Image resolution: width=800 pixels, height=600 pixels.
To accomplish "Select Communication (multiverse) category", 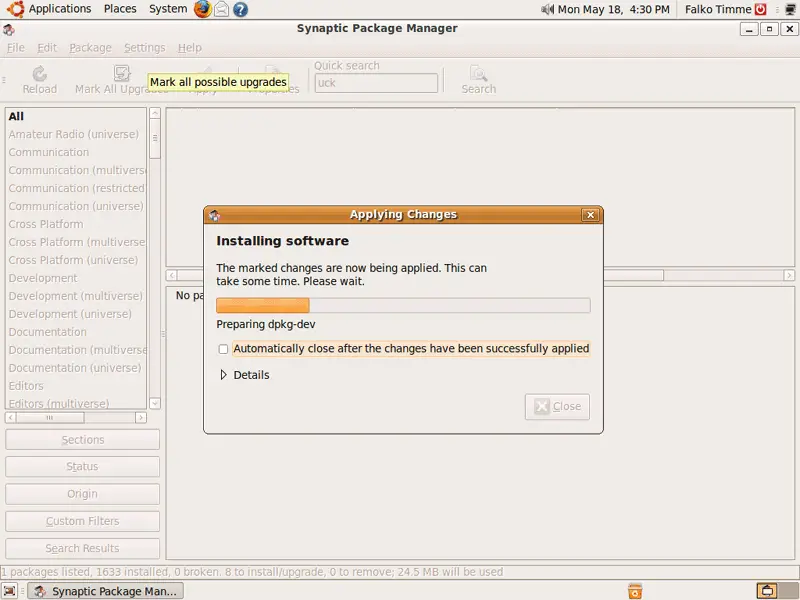I will click(76, 170).
